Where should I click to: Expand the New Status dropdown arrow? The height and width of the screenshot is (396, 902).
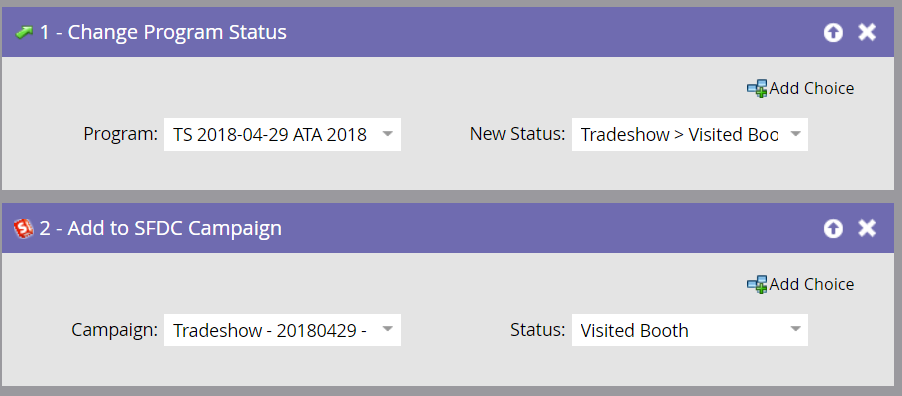(x=796, y=134)
